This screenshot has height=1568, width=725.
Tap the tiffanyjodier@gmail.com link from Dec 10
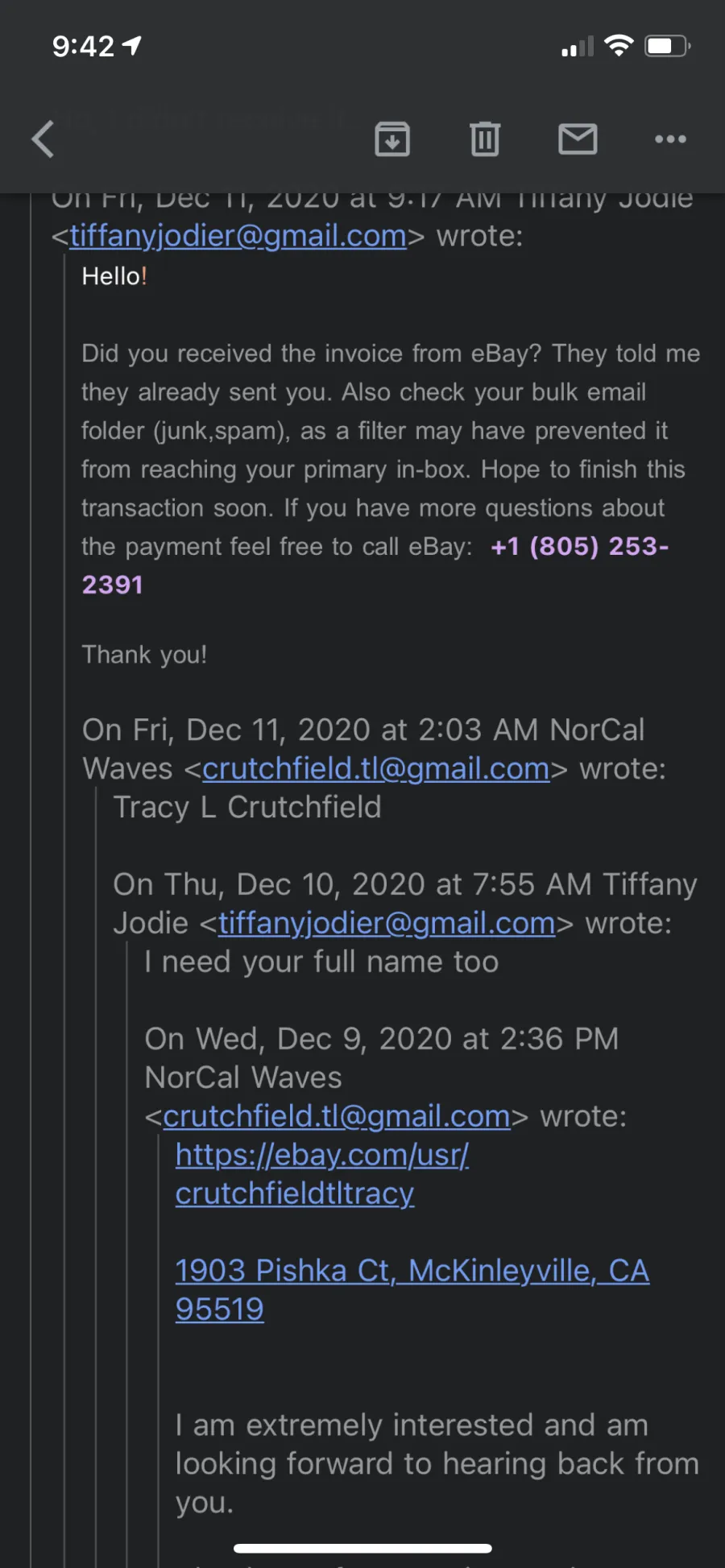[387, 924]
